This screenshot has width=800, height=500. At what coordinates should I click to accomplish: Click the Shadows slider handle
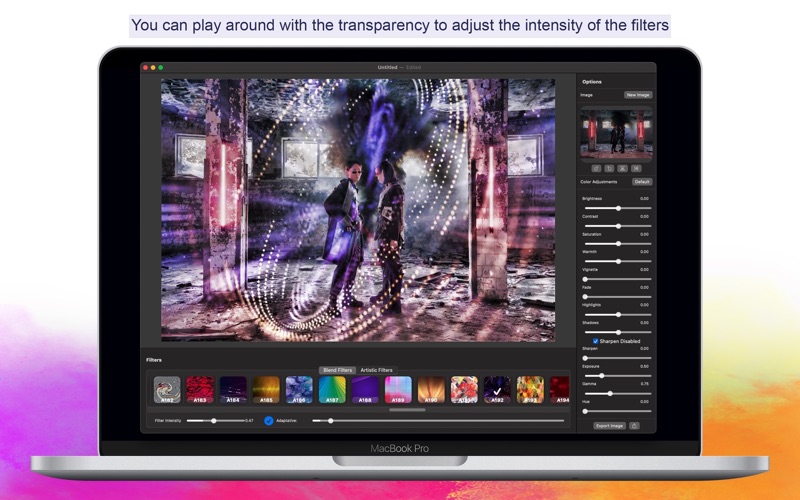tap(618, 332)
